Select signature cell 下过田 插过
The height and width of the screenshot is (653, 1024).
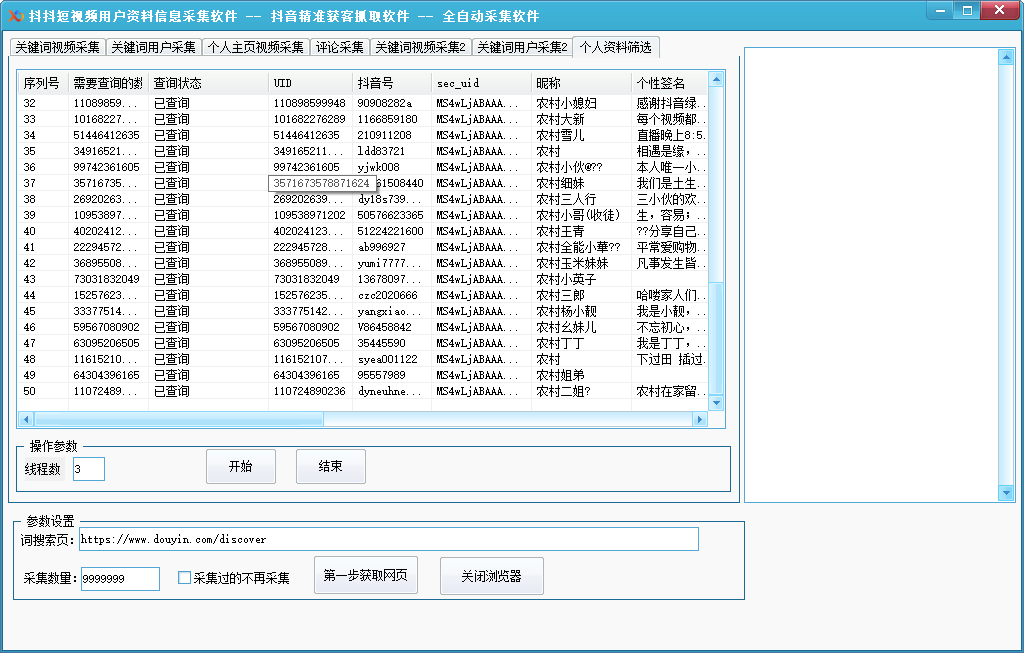pos(671,359)
